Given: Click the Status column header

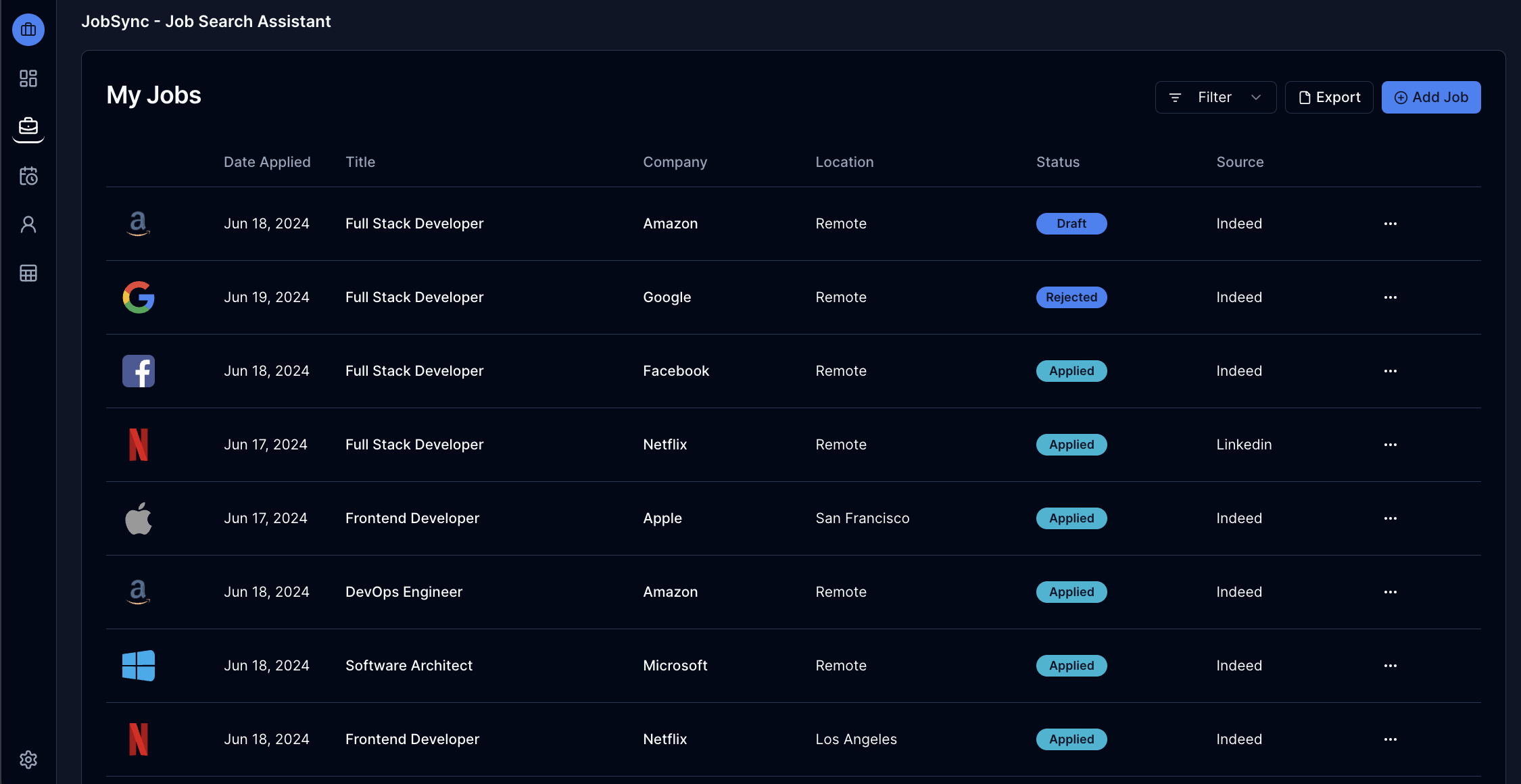Looking at the screenshot, I should click(1058, 162).
